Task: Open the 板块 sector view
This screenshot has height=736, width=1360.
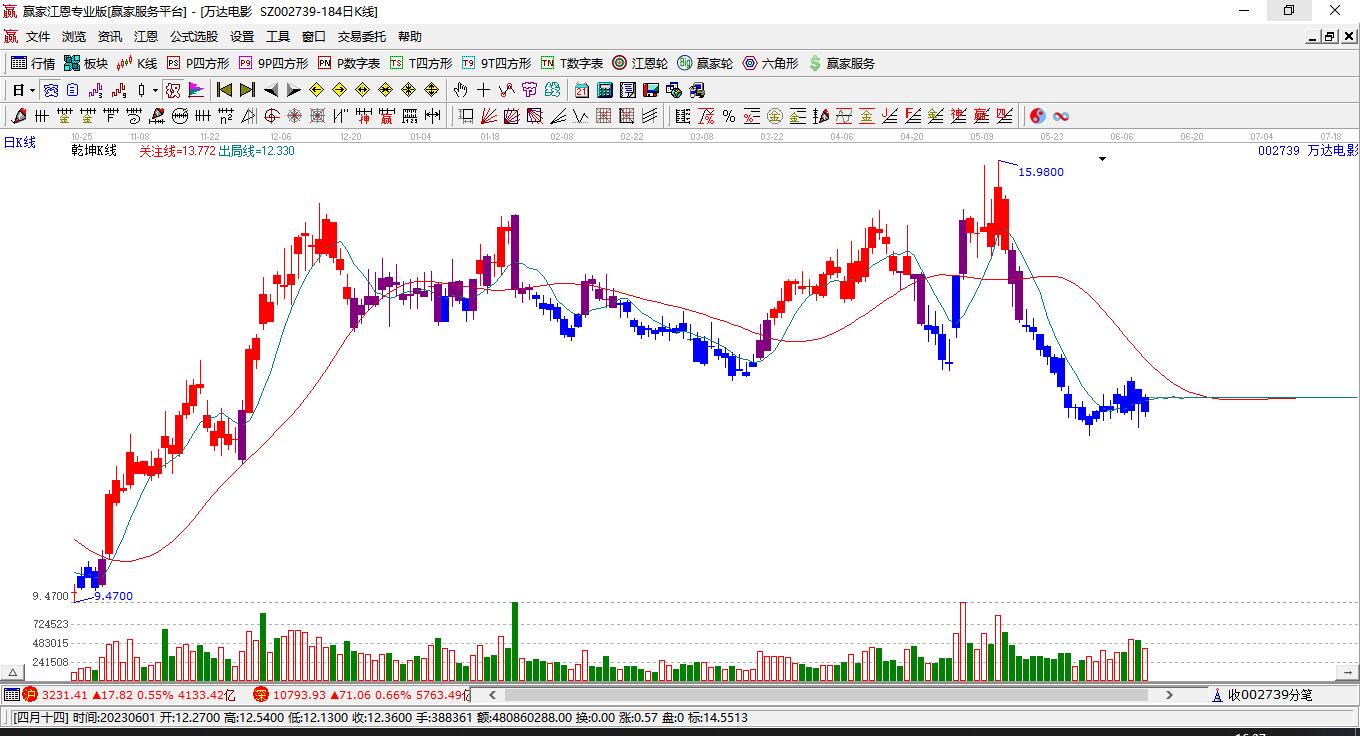Action: (86, 63)
